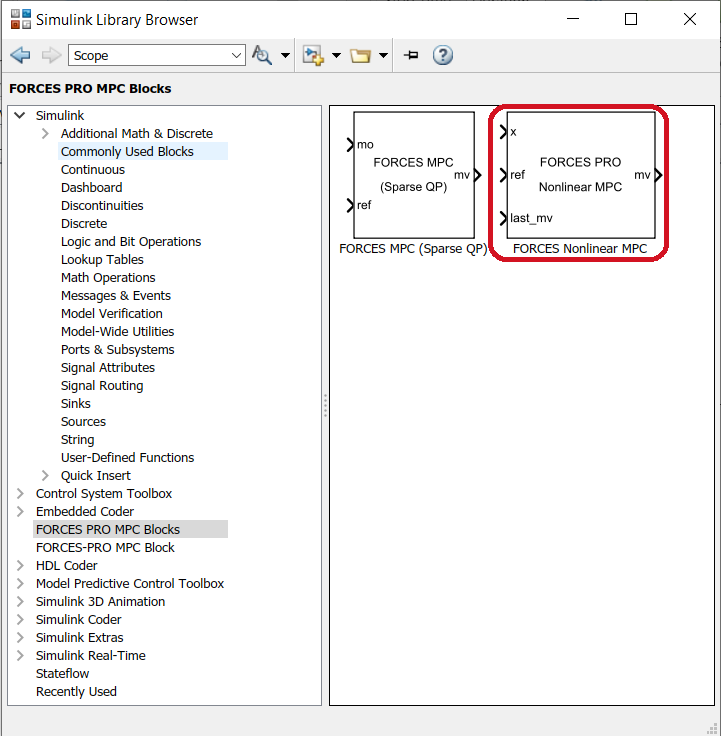Viewport: 721px width, 736px height.
Task: Open the dropdown arrow beside folder icon
Action: (383, 56)
